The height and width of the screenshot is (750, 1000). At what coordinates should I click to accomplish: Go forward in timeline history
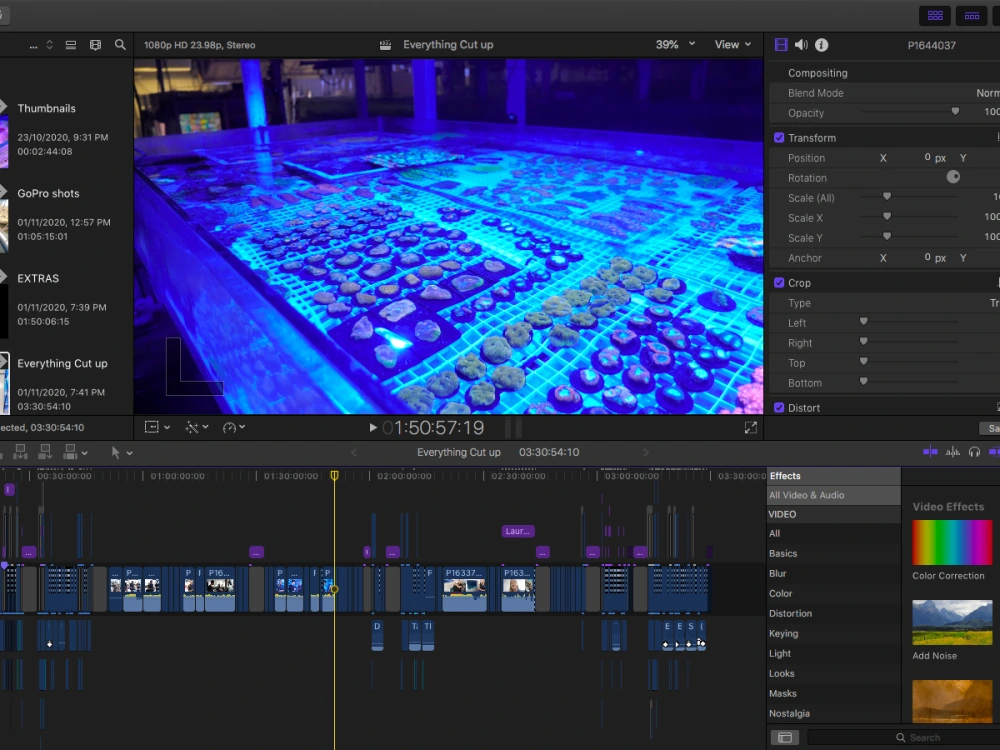[645, 452]
